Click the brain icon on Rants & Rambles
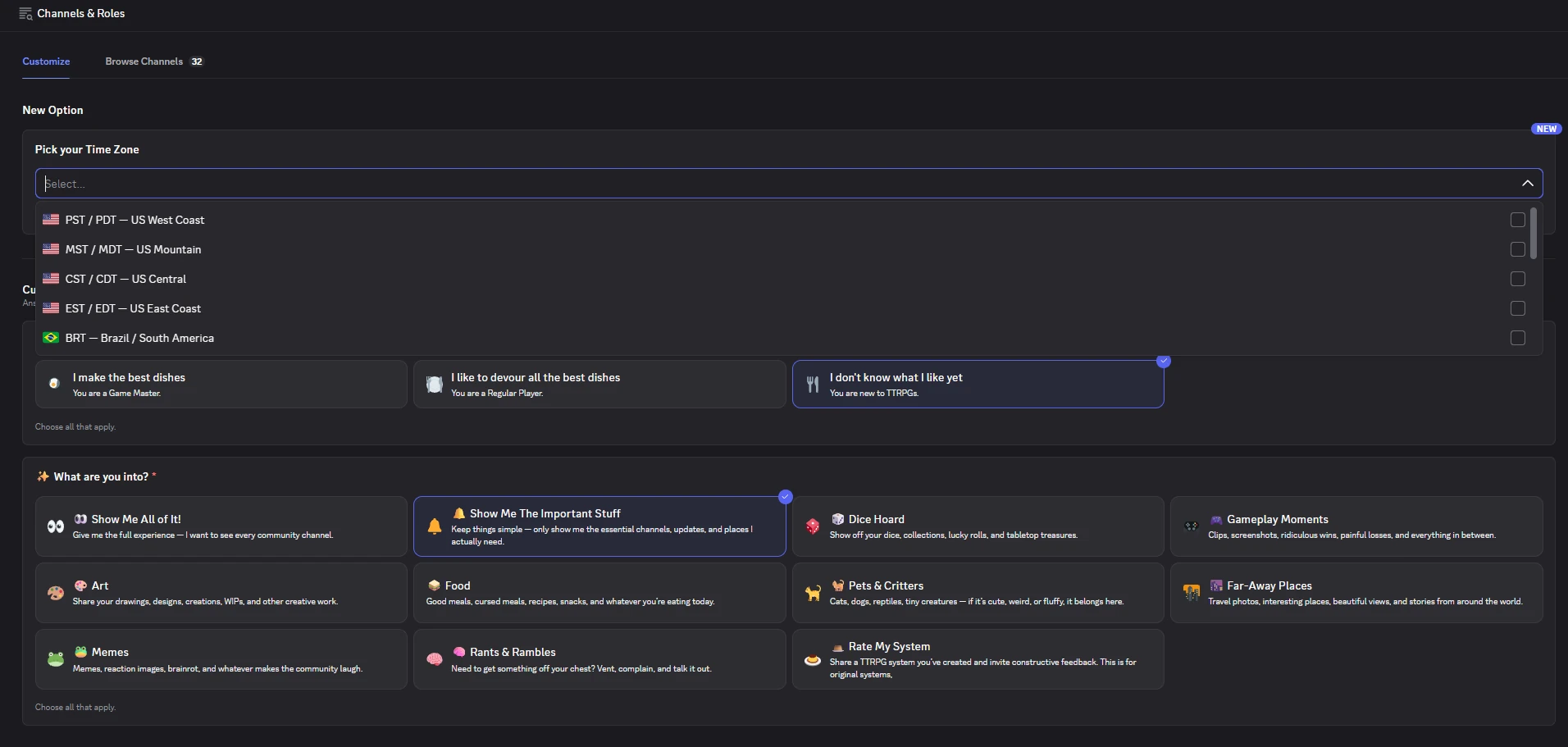Viewport: 1568px width, 747px height. click(435, 659)
